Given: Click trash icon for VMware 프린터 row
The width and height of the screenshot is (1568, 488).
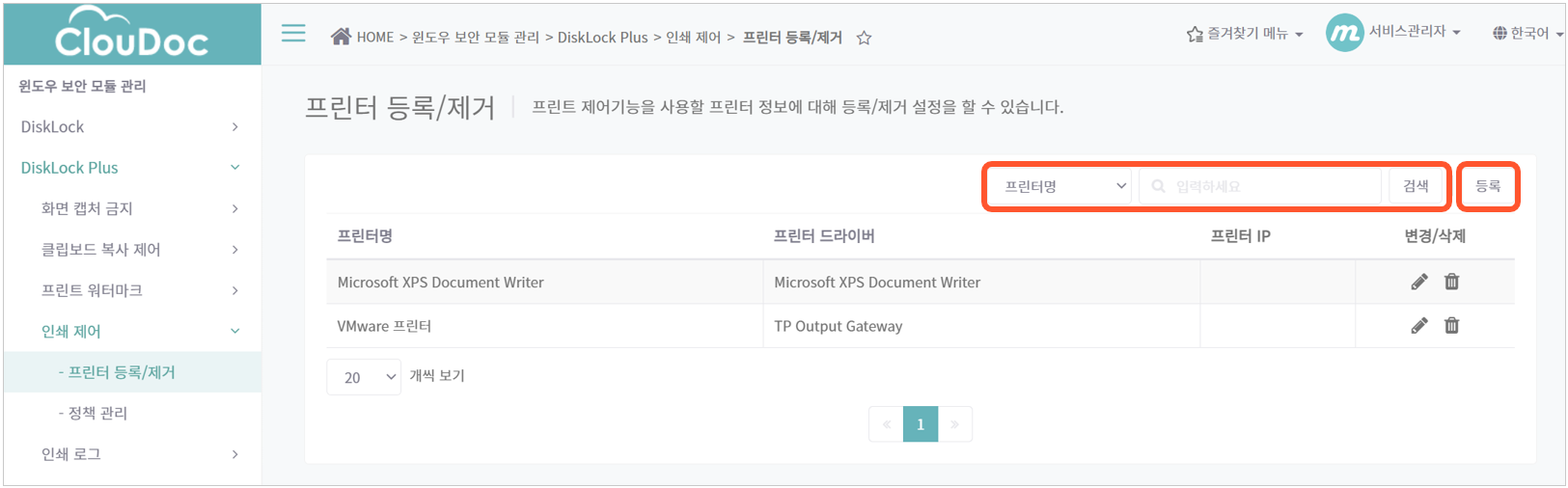Looking at the screenshot, I should pos(1451,326).
